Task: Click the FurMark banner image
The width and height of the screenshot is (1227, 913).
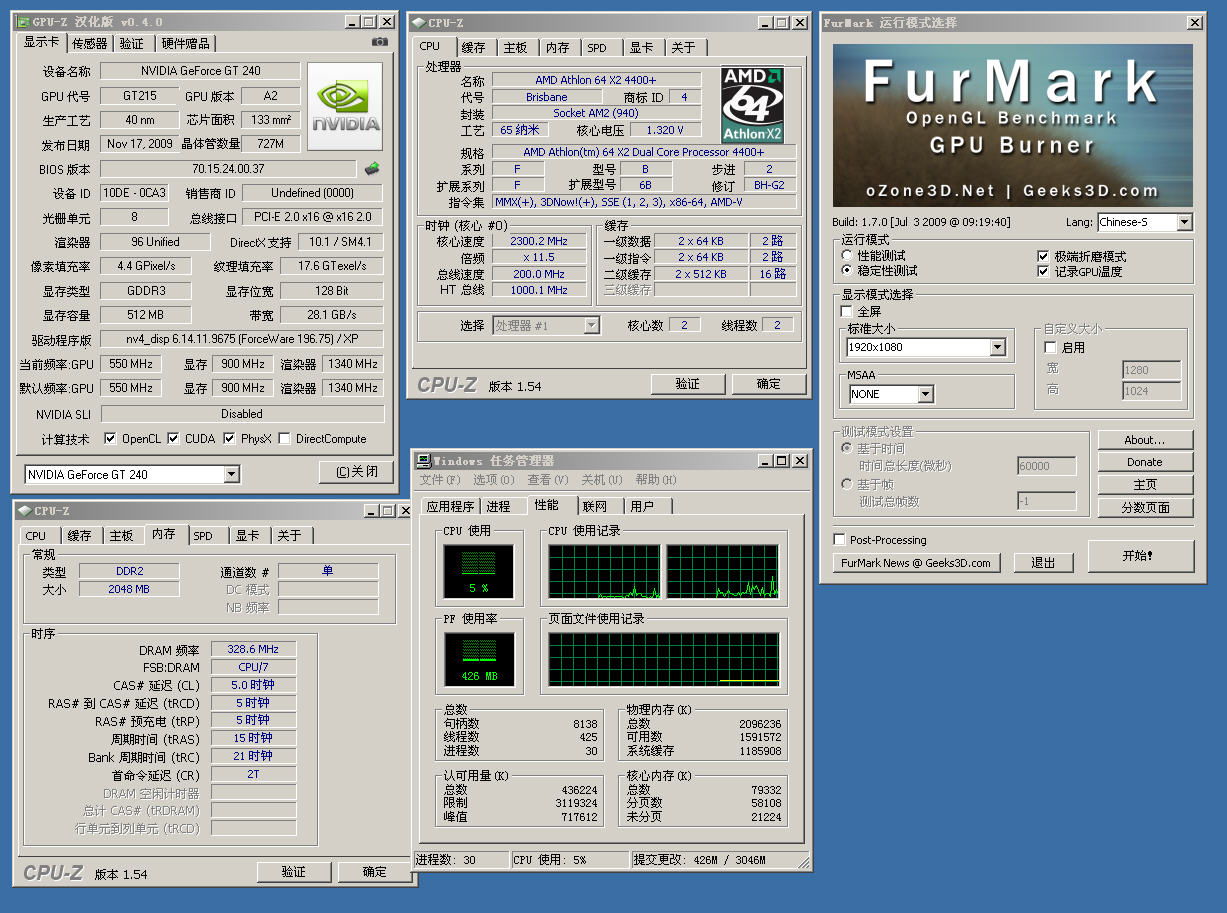Action: coord(1012,125)
